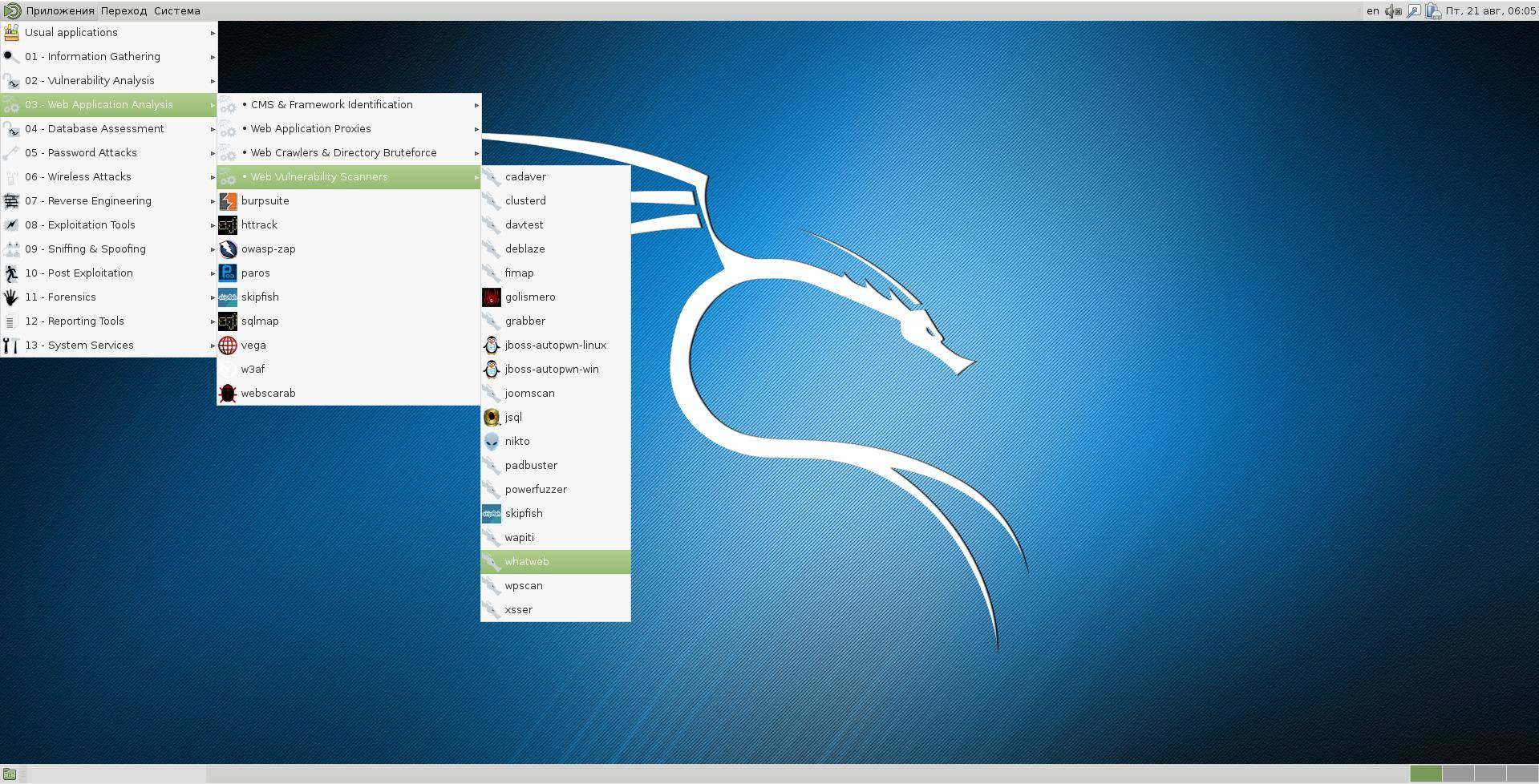Expand the 02 - Vulnerability Analysis arrow
The width and height of the screenshot is (1539, 784).
[x=213, y=81]
